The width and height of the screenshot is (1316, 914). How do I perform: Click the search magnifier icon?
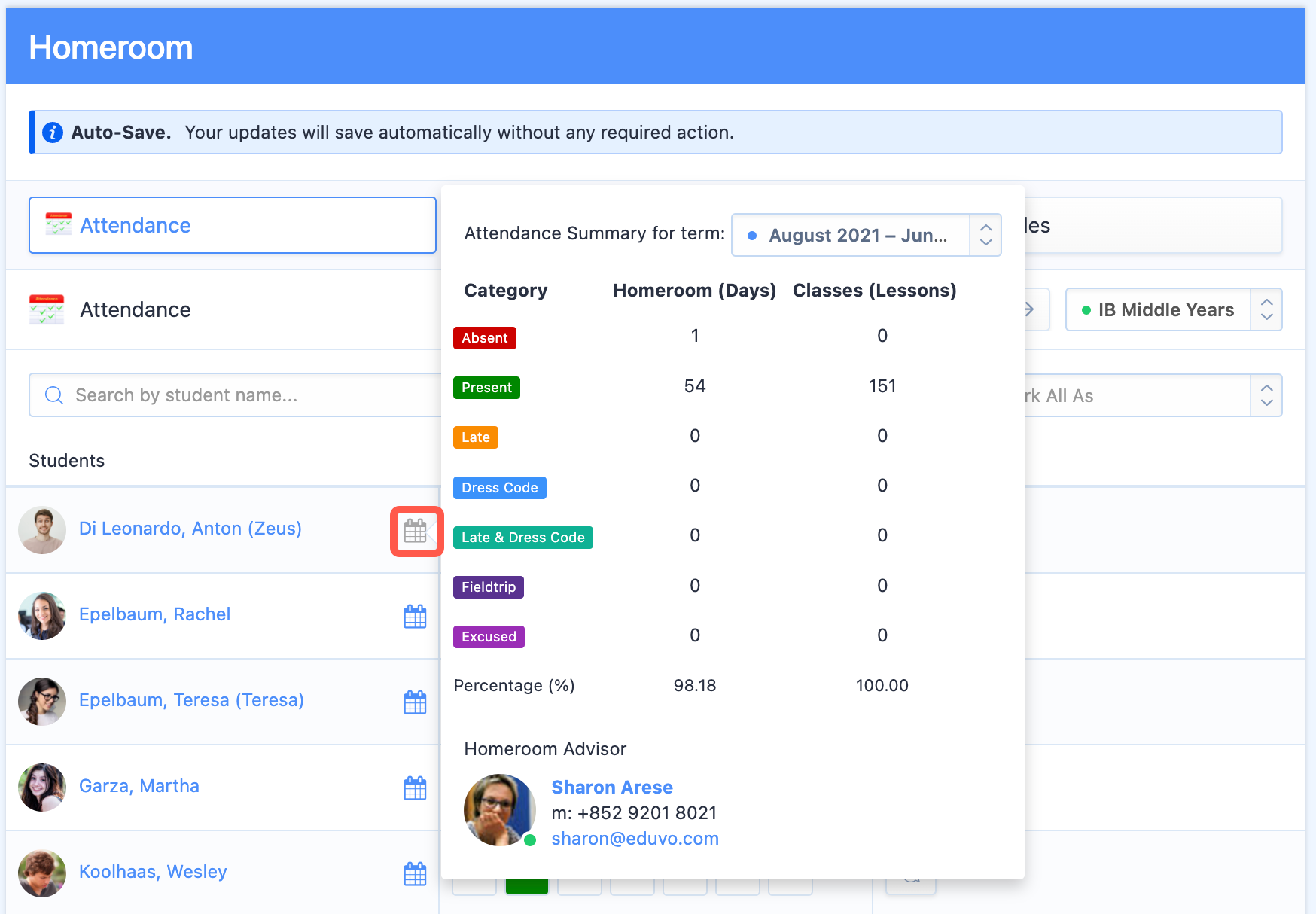pos(54,395)
